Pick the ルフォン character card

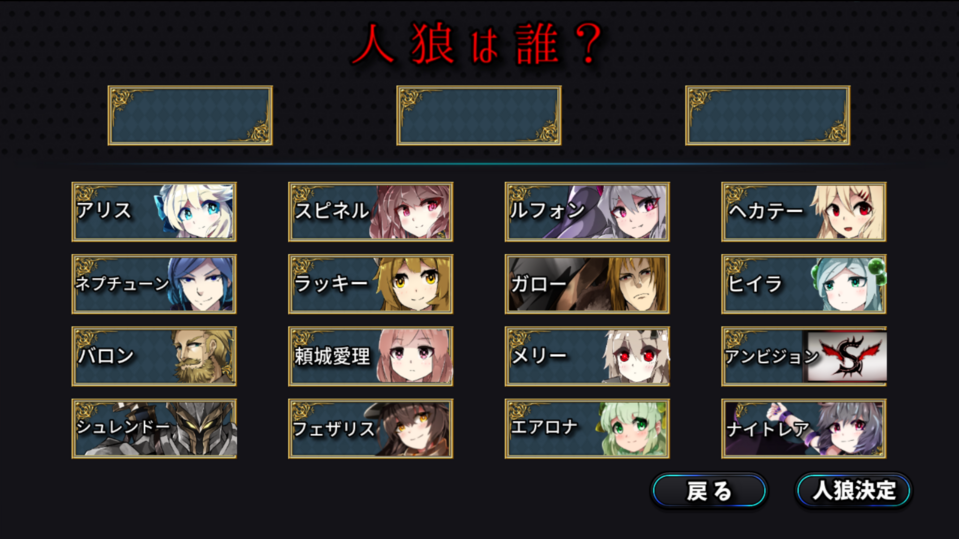coord(587,212)
